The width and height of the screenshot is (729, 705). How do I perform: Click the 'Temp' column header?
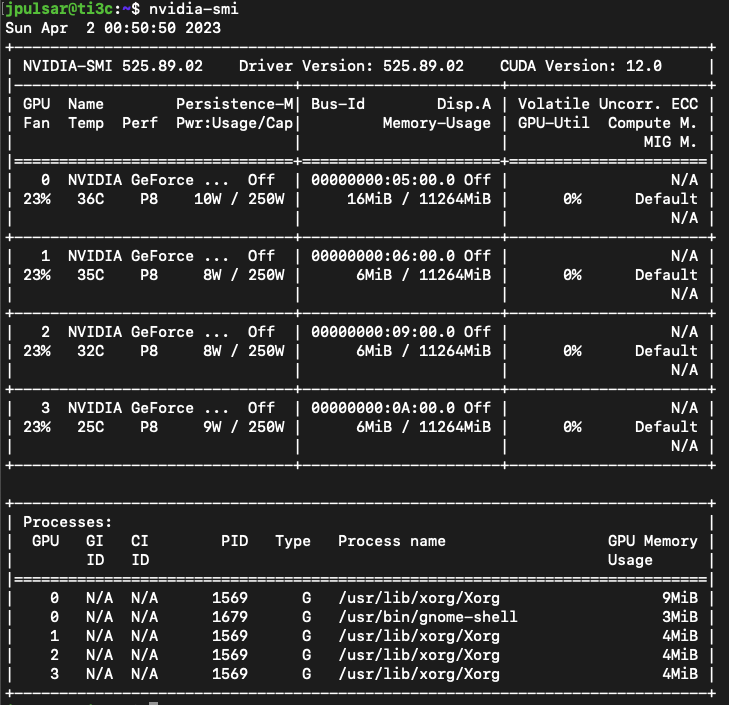click(x=86, y=123)
